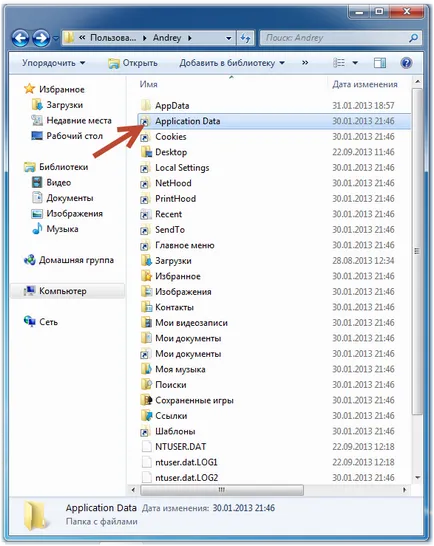Select Библиотеки in navigation pane
This screenshot has width=434, height=546.
63,167
